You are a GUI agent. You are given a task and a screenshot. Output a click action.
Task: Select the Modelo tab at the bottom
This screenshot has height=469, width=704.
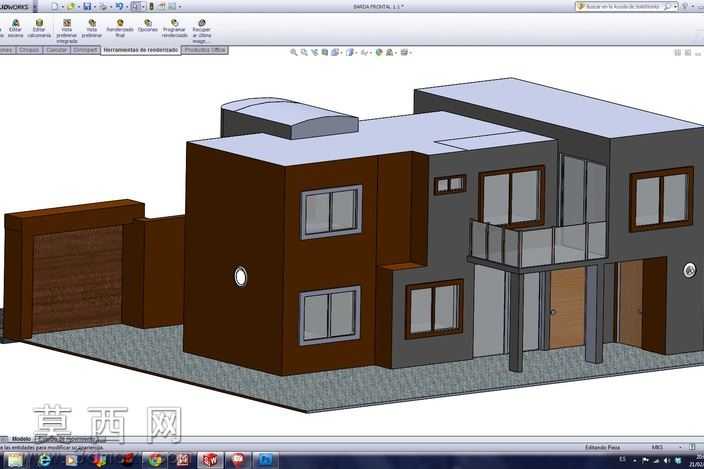click(21, 439)
